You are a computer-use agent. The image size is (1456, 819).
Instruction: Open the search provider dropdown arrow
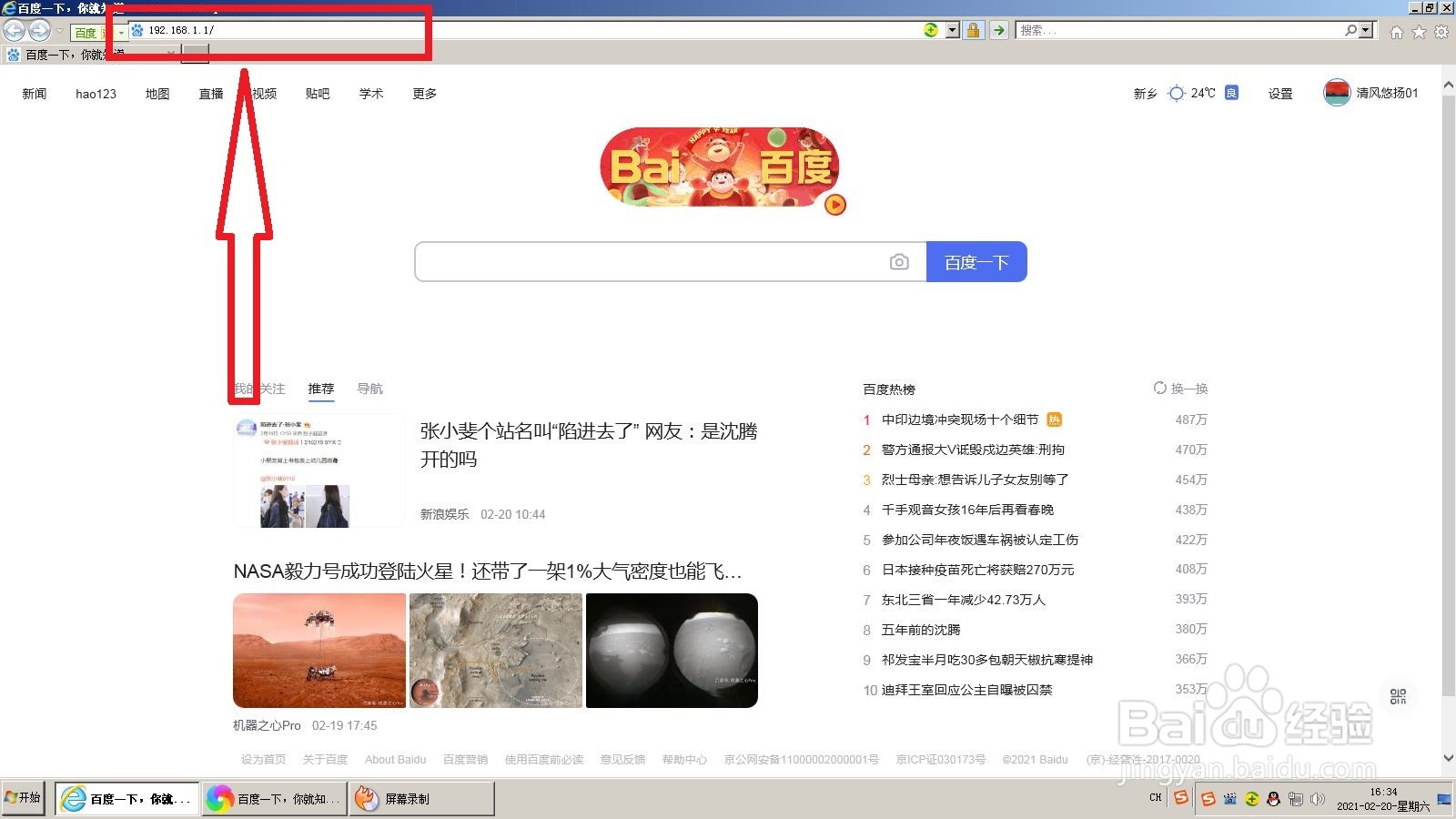(x=1366, y=30)
